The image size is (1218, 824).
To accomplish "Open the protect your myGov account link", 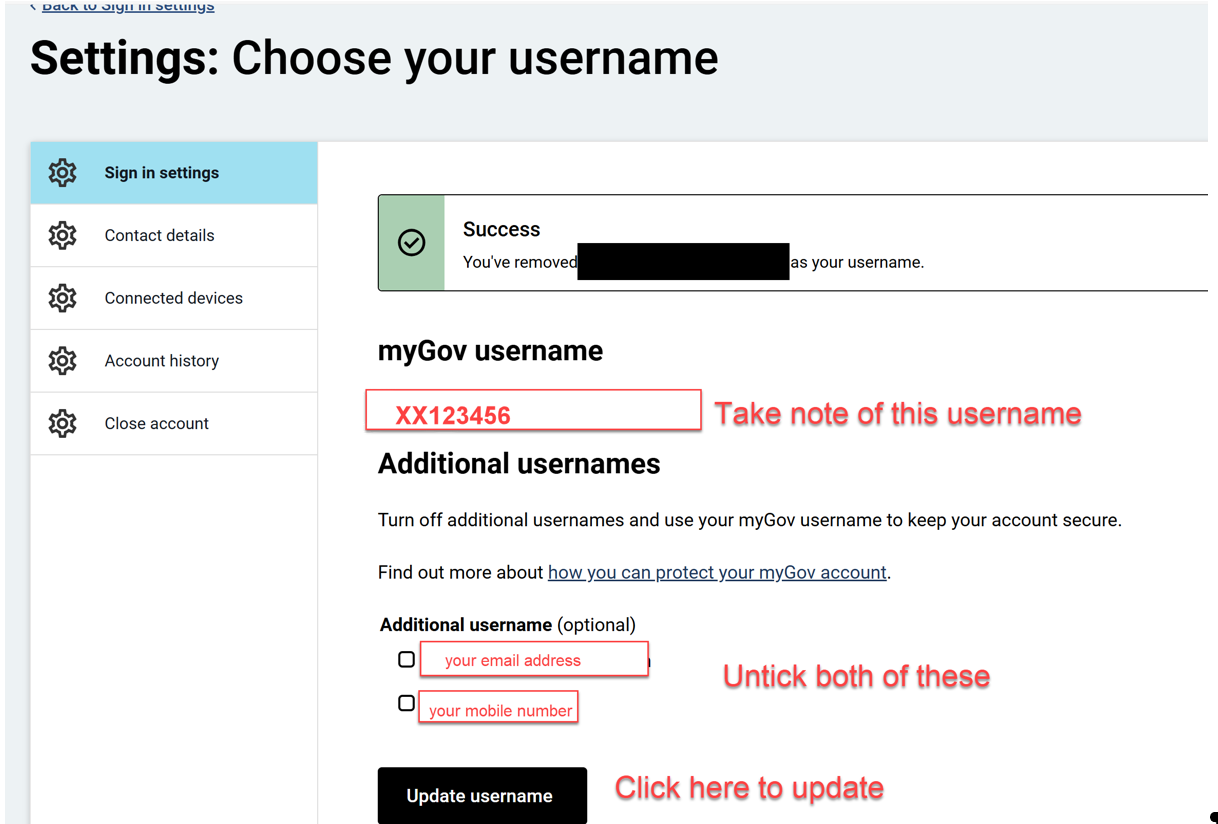I will pyautogui.click(x=716, y=573).
